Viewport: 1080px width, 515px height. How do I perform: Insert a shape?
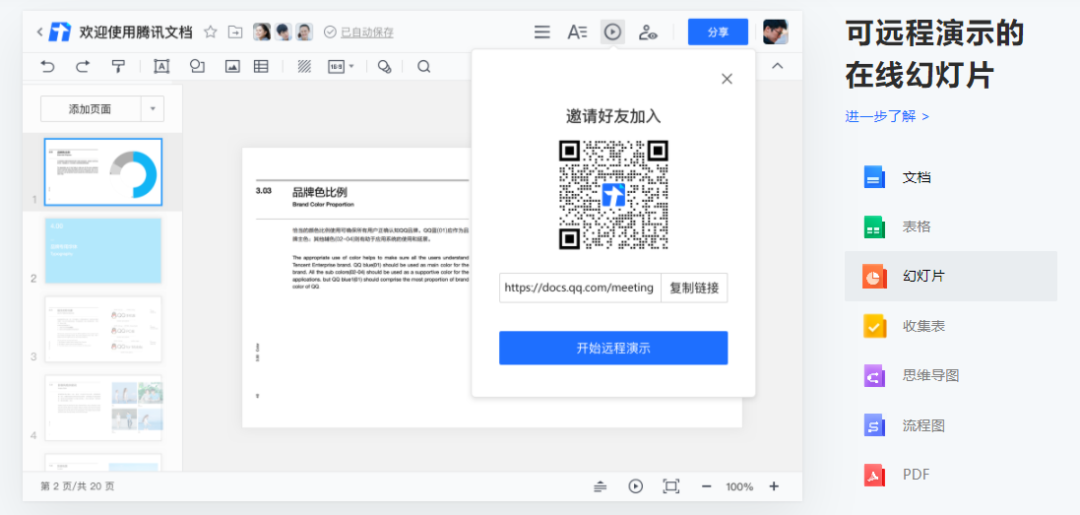click(197, 67)
